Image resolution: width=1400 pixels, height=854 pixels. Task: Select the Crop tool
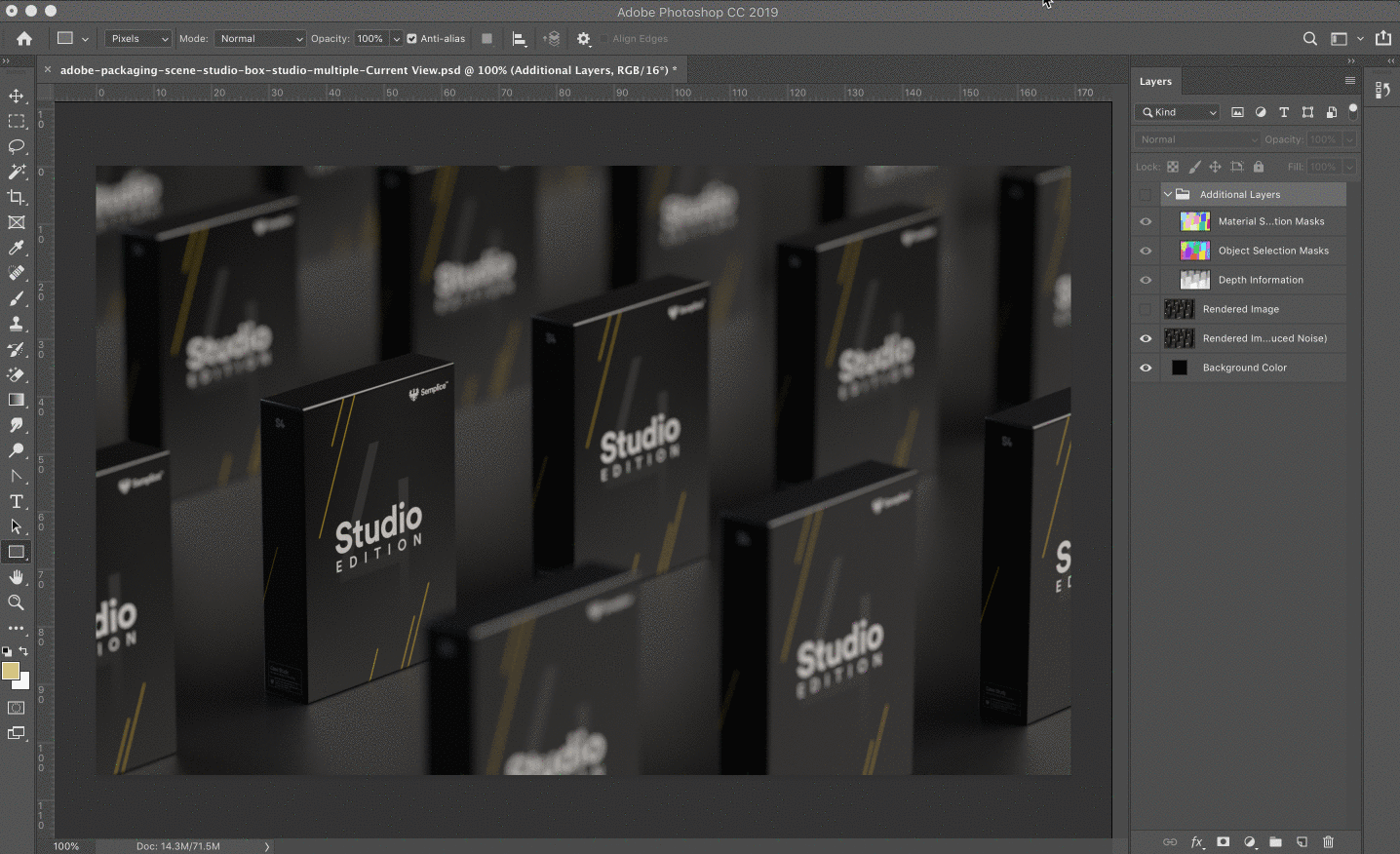pyautogui.click(x=17, y=197)
